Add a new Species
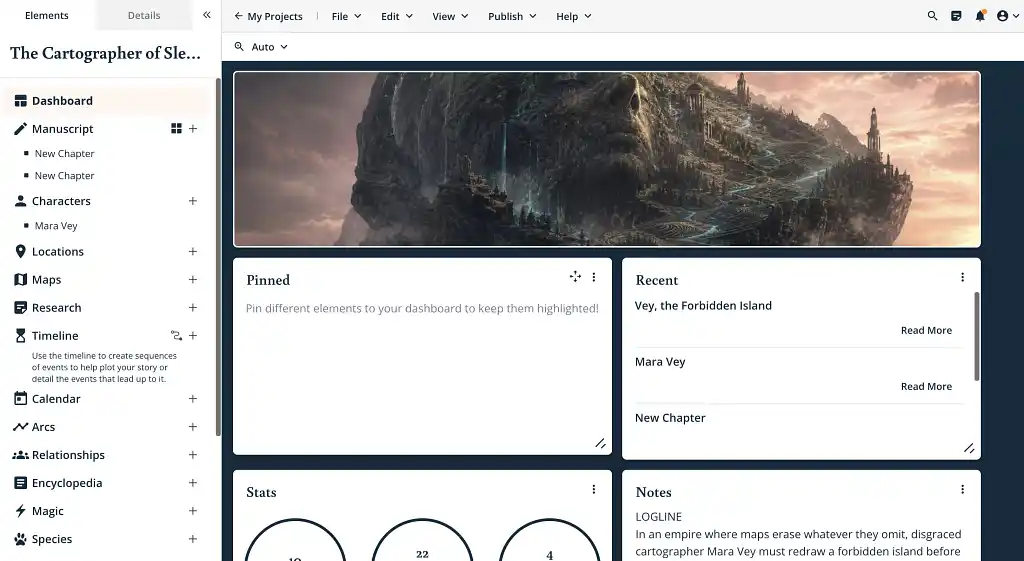 coord(193,539)
